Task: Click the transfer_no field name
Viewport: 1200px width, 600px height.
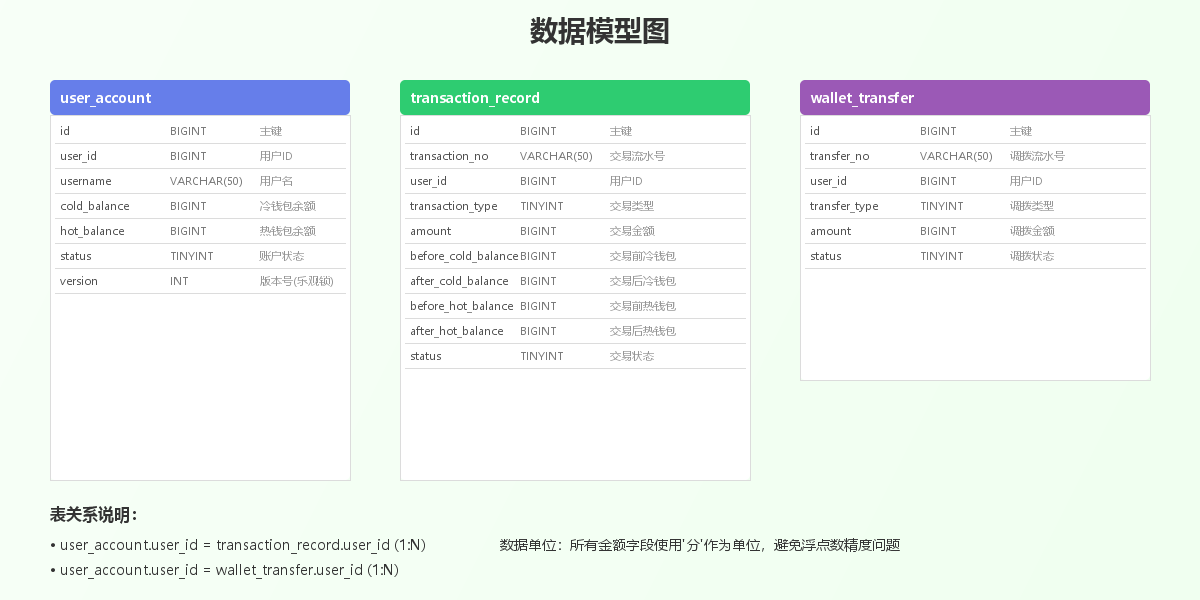Action: 840,156
